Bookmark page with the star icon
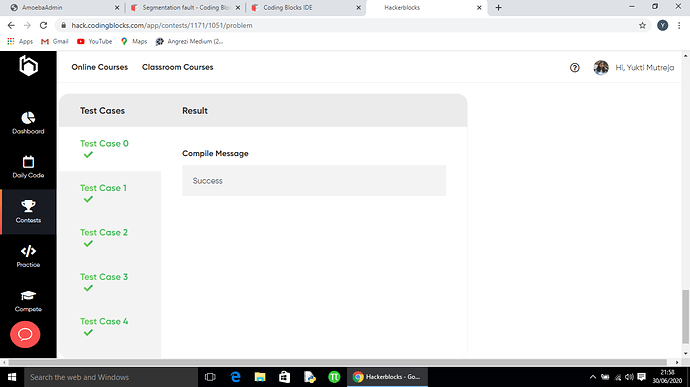This screenshot has height=387, width=690. 642,26
